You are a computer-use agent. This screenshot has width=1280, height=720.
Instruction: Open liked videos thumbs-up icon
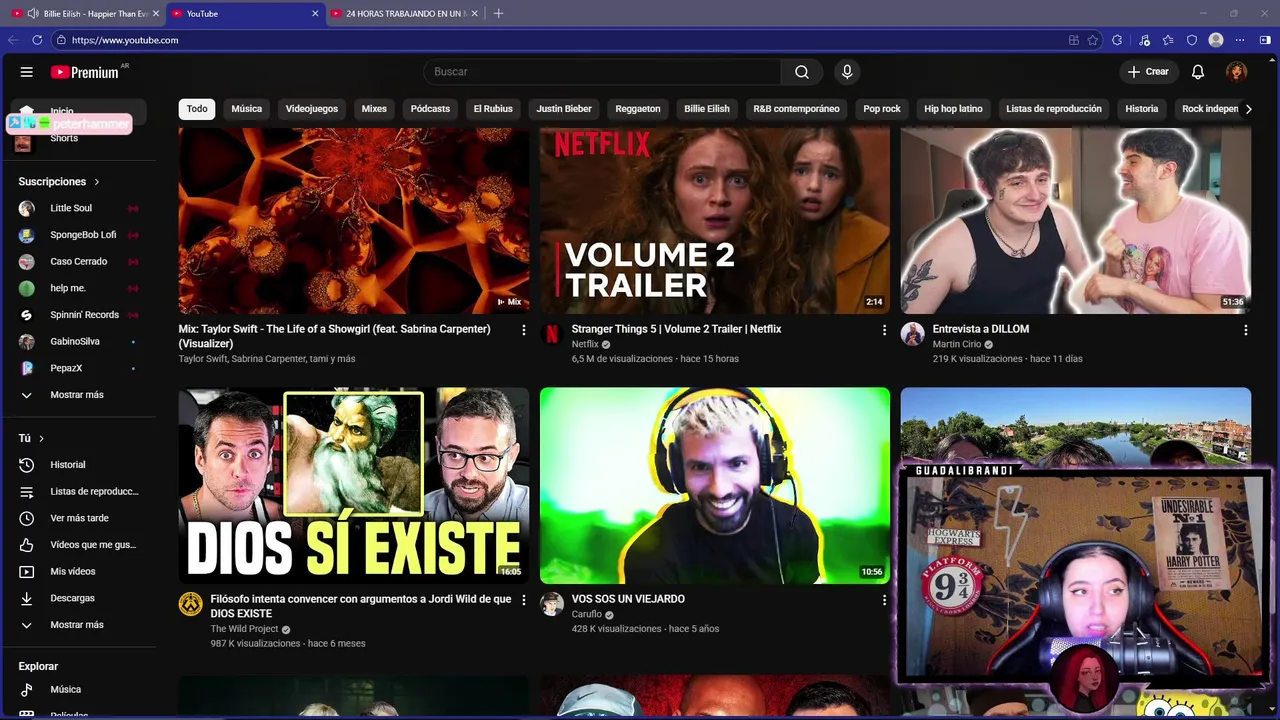[x=27, y=545]
